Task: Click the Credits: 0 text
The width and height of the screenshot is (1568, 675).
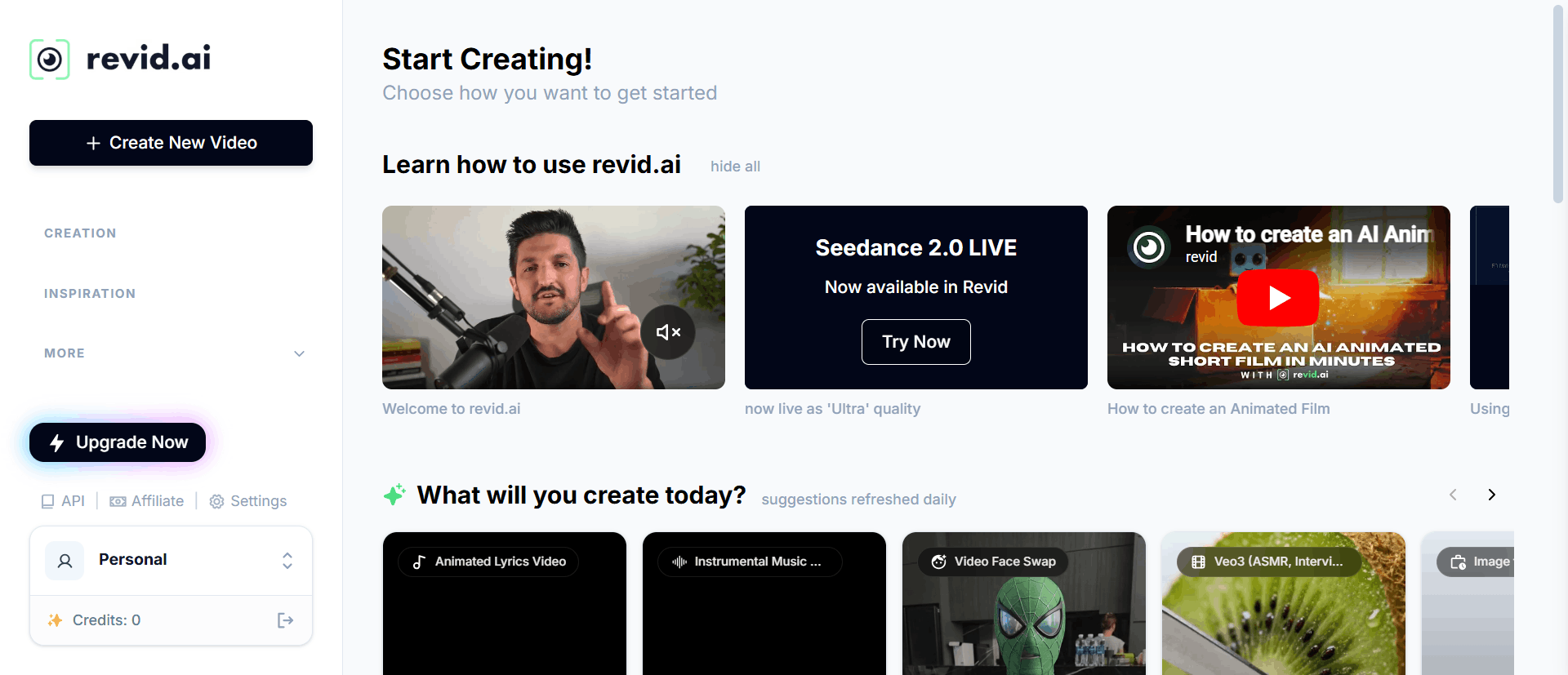Action: (106, 620)
